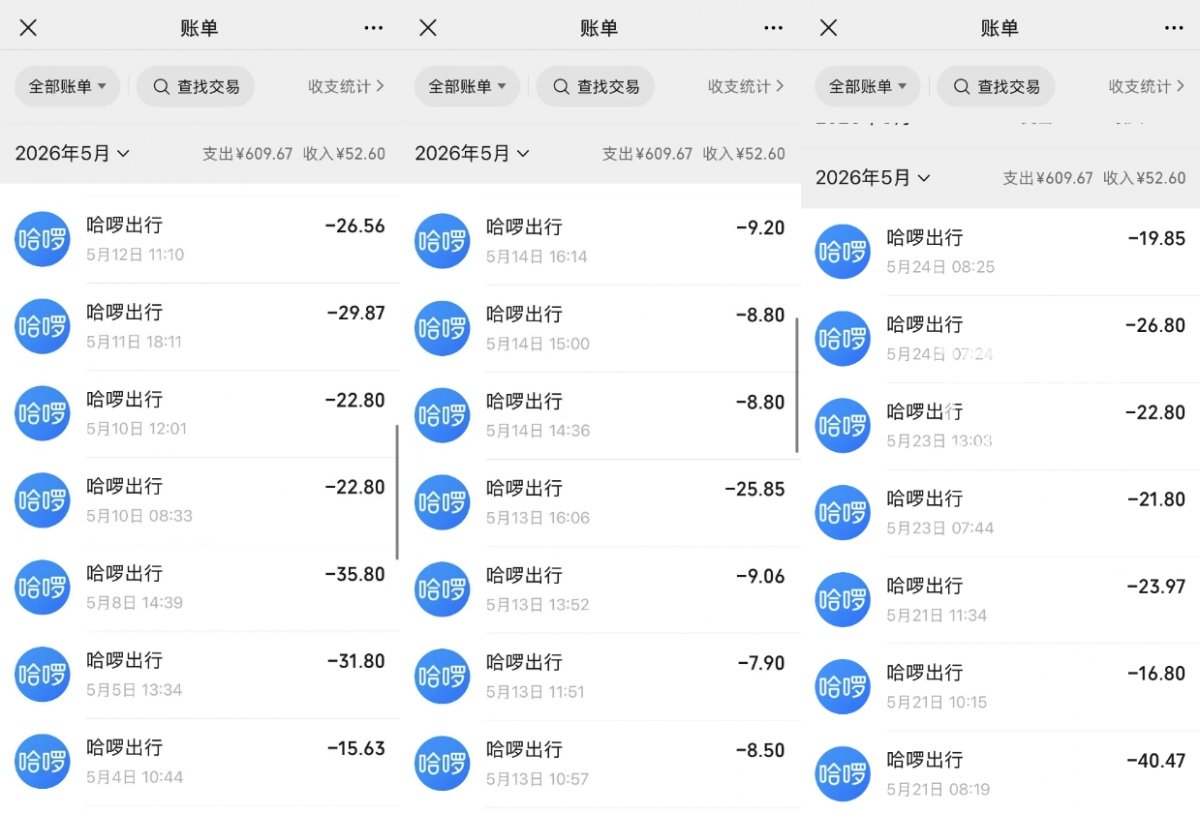Open 2026年5月 month picker in second screenshot
1200x814 pixels.
[x=472, y=153]
